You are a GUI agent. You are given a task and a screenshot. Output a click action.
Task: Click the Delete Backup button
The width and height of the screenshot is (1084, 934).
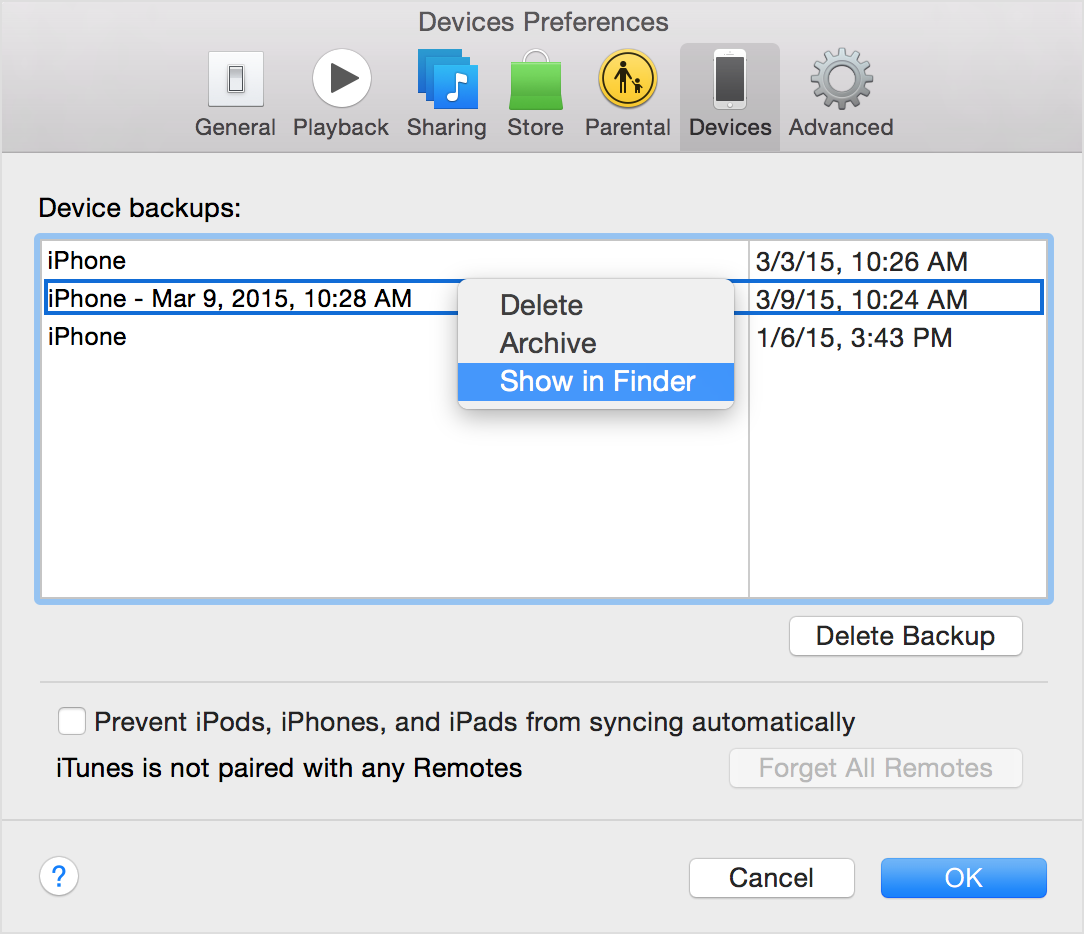[x=906, y=636]
